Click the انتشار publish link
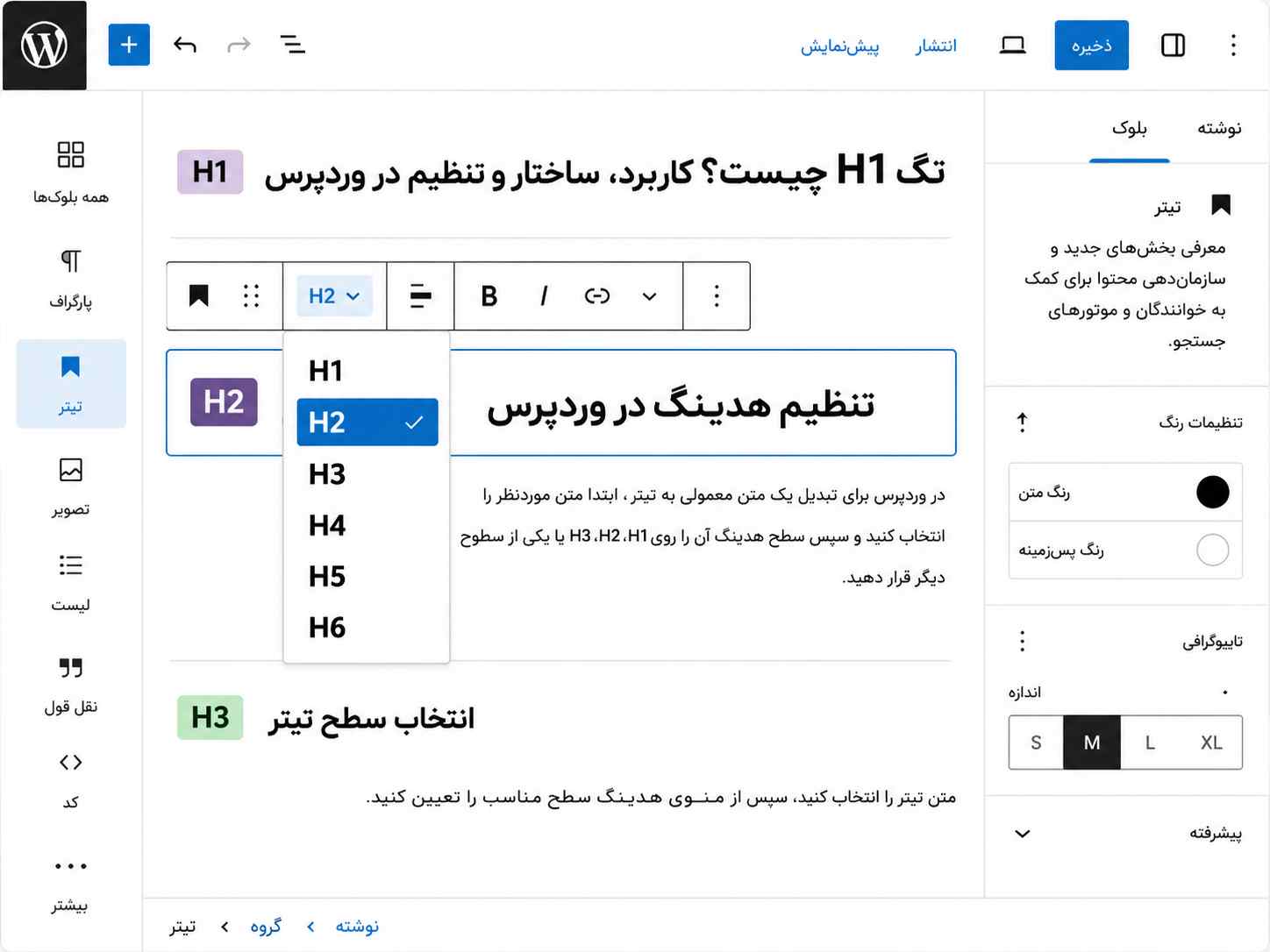 936,45
